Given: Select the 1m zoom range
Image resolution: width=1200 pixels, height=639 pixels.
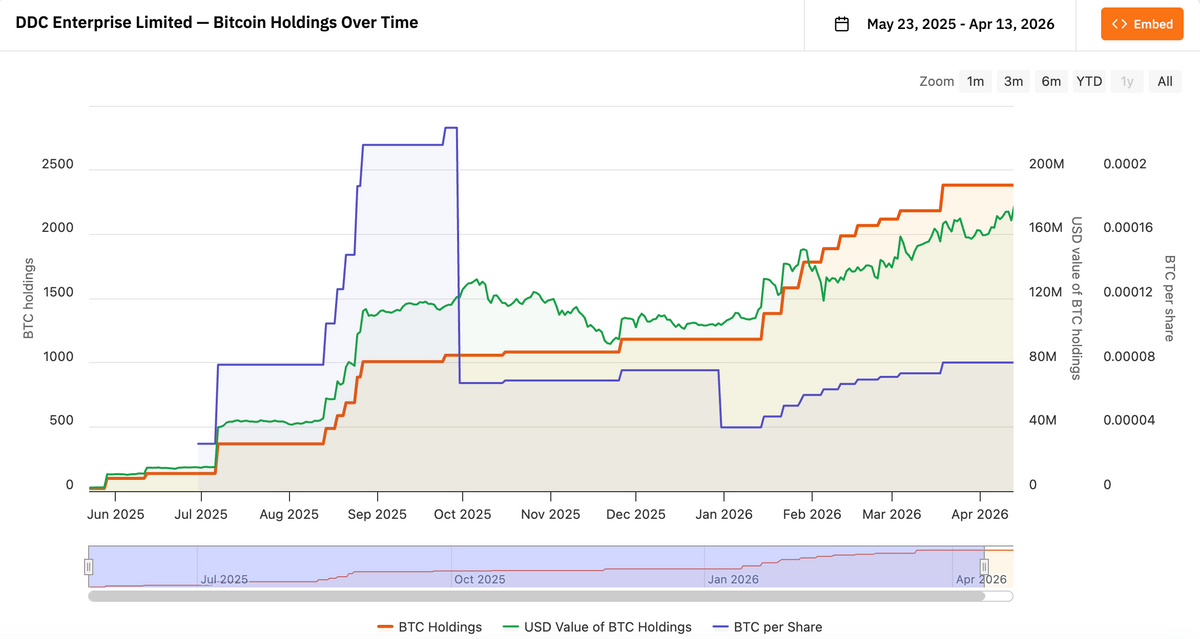Looking at the screenshot, I should pos(975,81).
